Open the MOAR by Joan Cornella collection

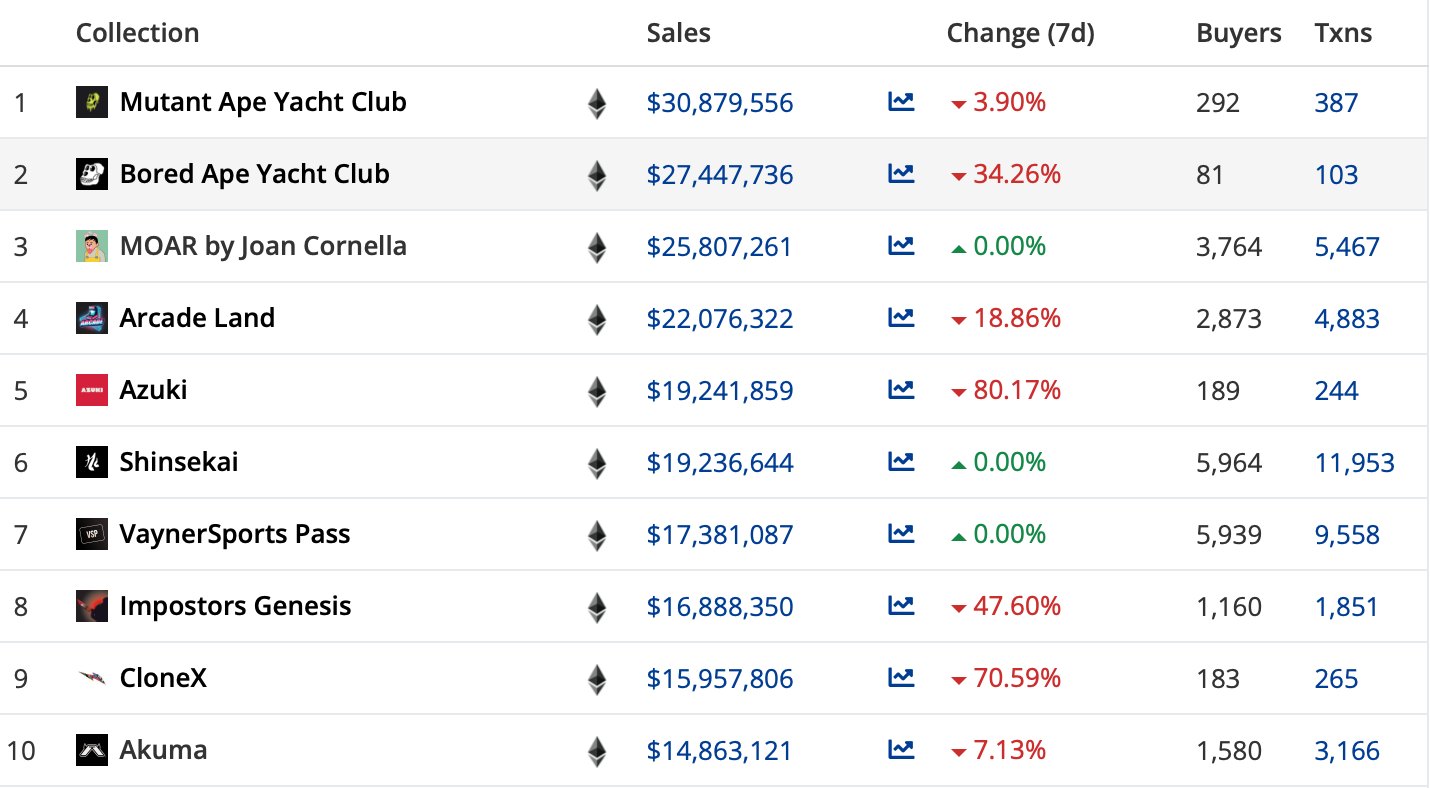pyautogui.click(x=263, y=246)
